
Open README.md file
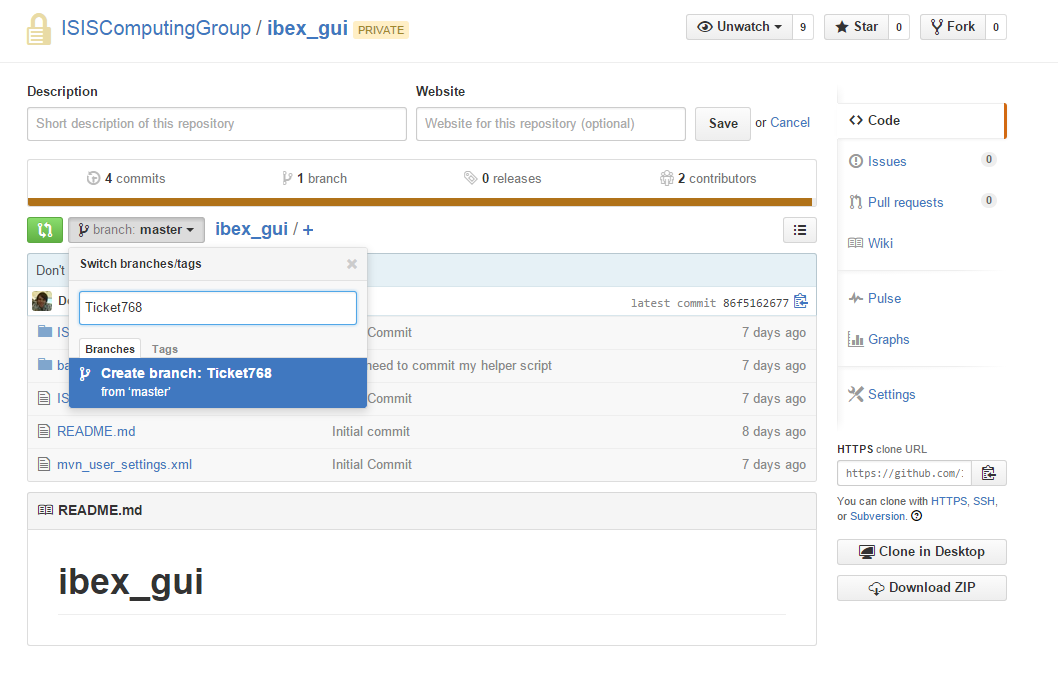(x=96, y=431)
